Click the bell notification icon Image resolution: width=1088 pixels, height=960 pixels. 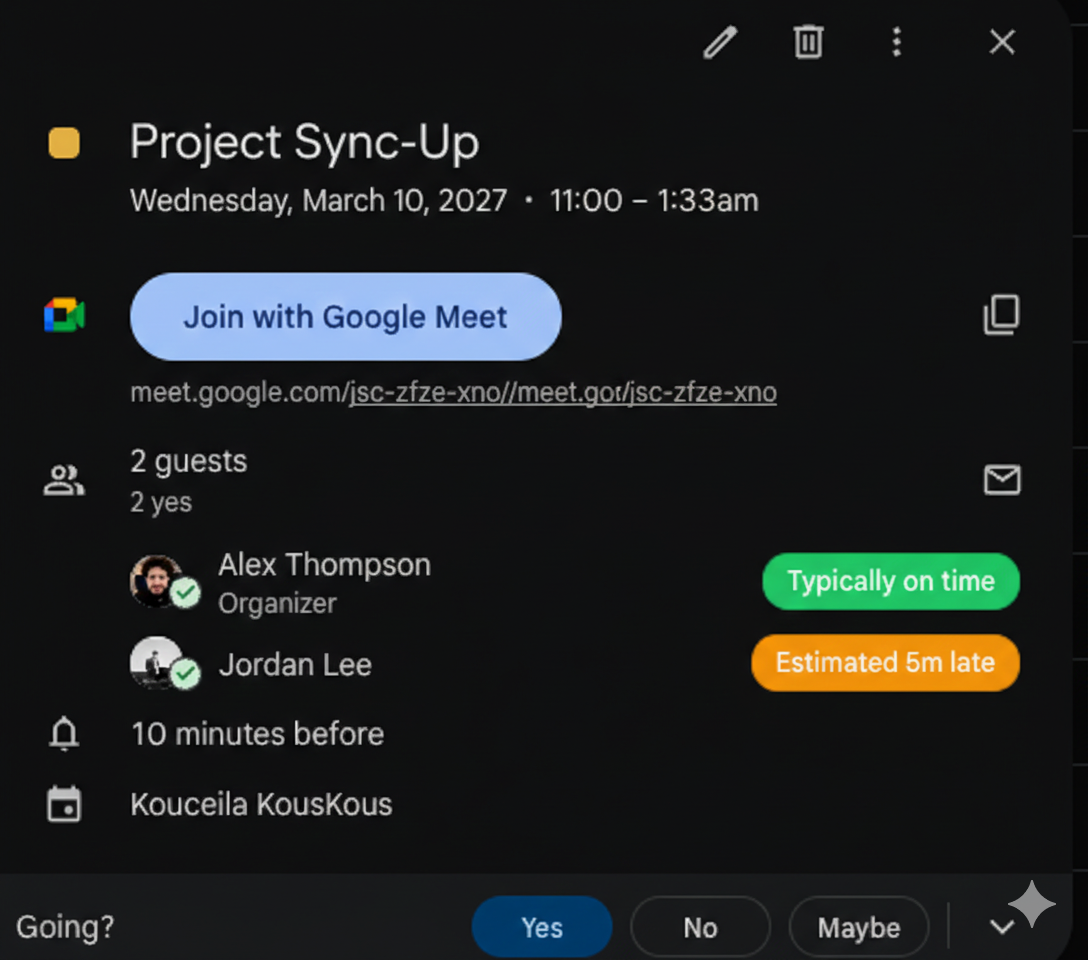pos(64,735)
